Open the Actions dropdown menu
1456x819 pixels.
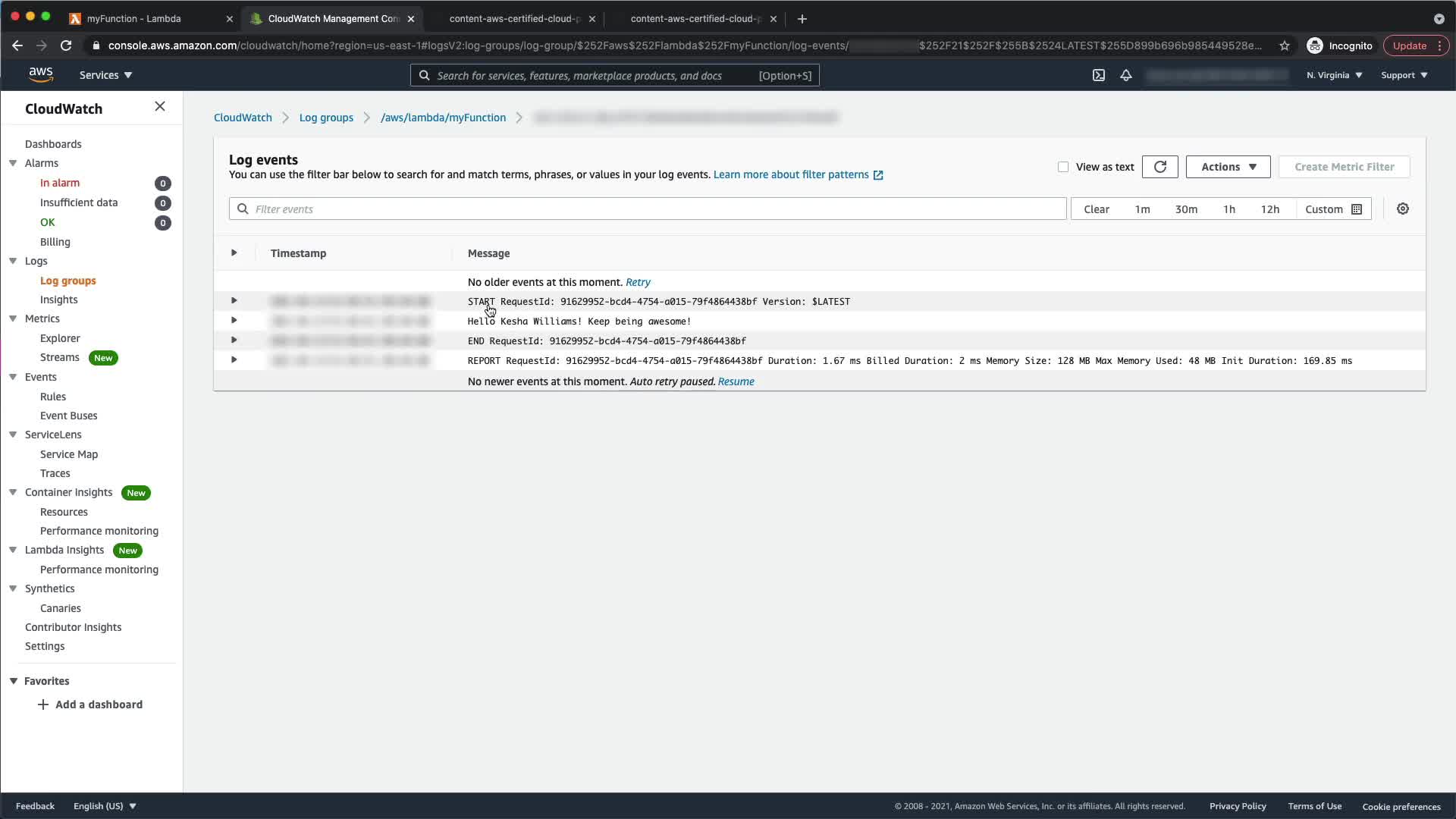(x=1228, y=167)
